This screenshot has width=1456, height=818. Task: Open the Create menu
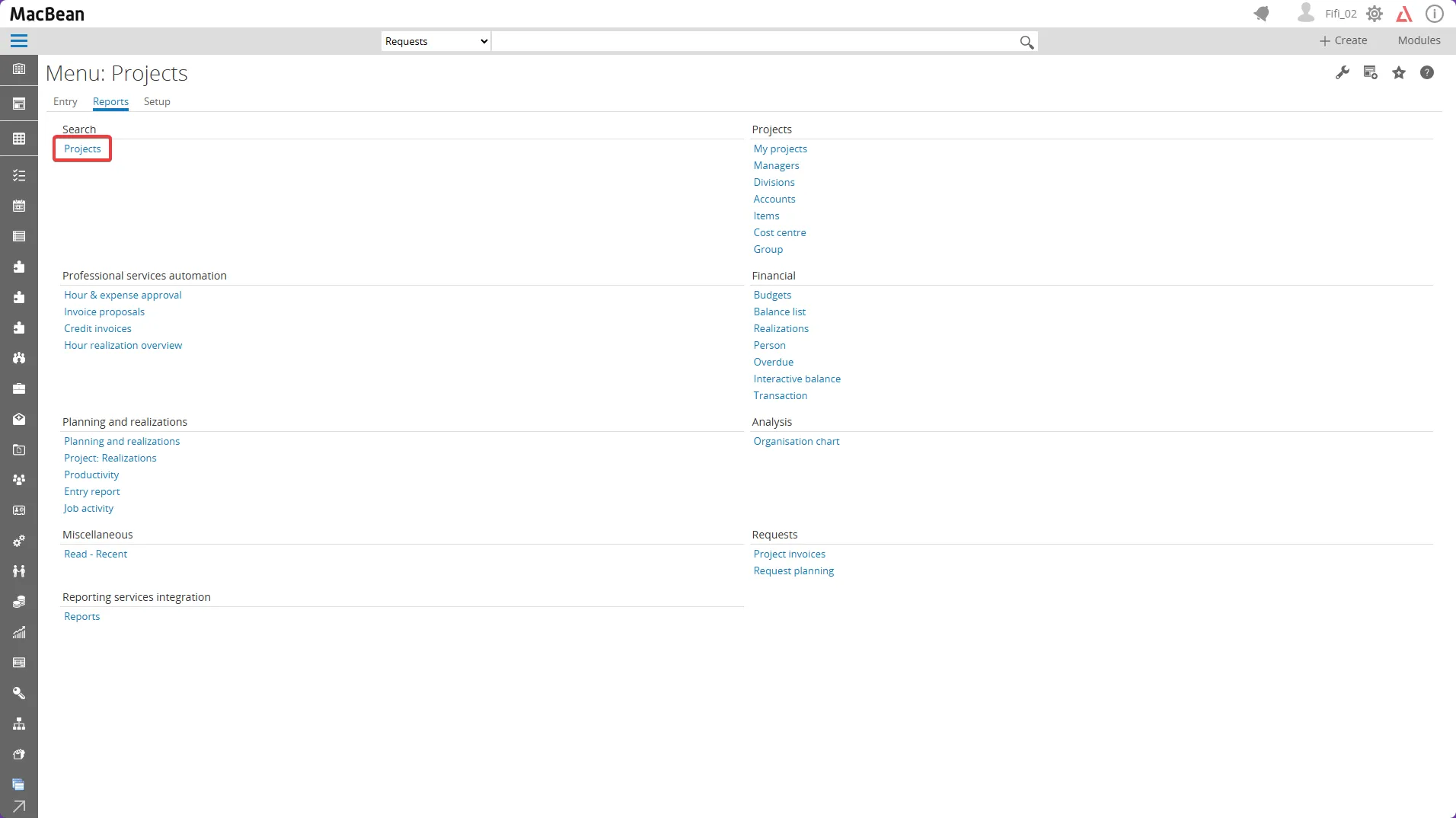point(1343,40)
